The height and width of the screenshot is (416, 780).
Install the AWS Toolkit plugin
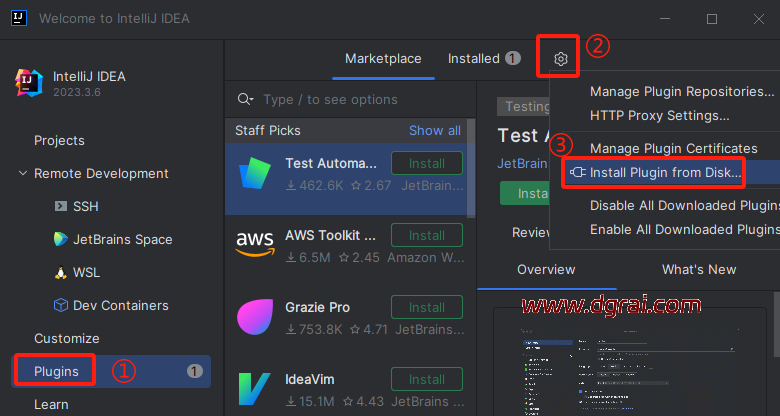click(x=427, y=235)
